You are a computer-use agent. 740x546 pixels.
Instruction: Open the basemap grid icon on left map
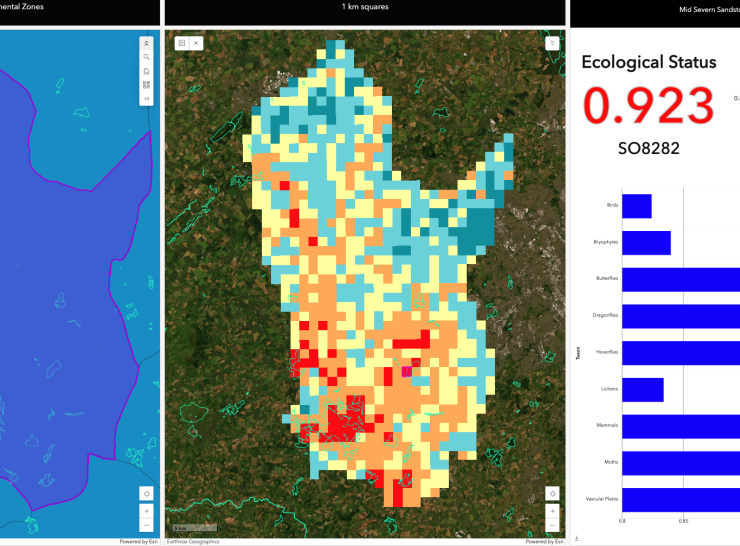(x=147, y=85)
